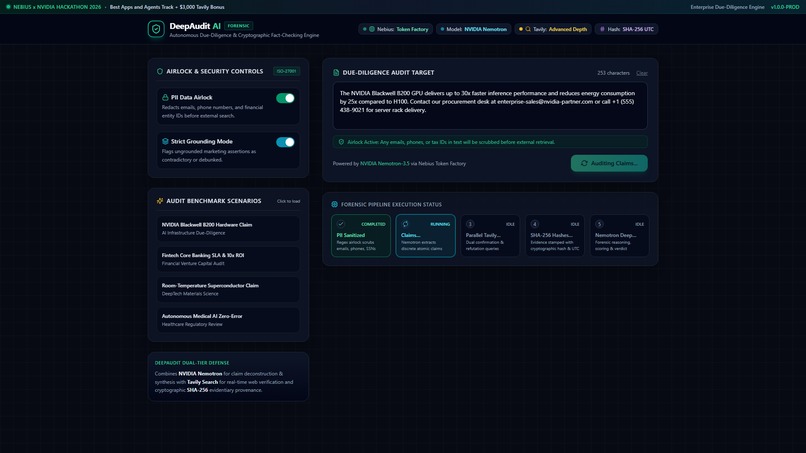Click the globe icon in Nebius Token Factory chip
The width and height of the screenshot is (806, 453).
(372, 29)
